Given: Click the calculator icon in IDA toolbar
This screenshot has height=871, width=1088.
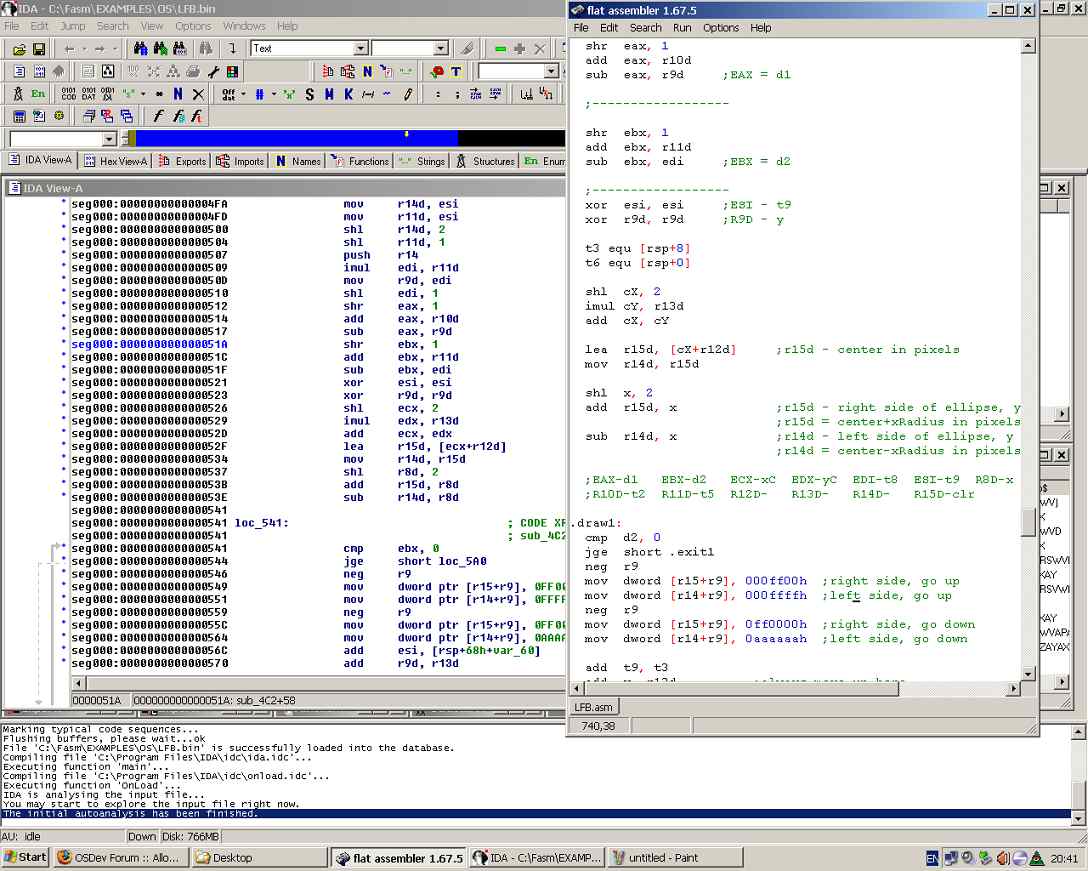Looking at the screenshot, I should pyautogui.click(x=19, y=116).
